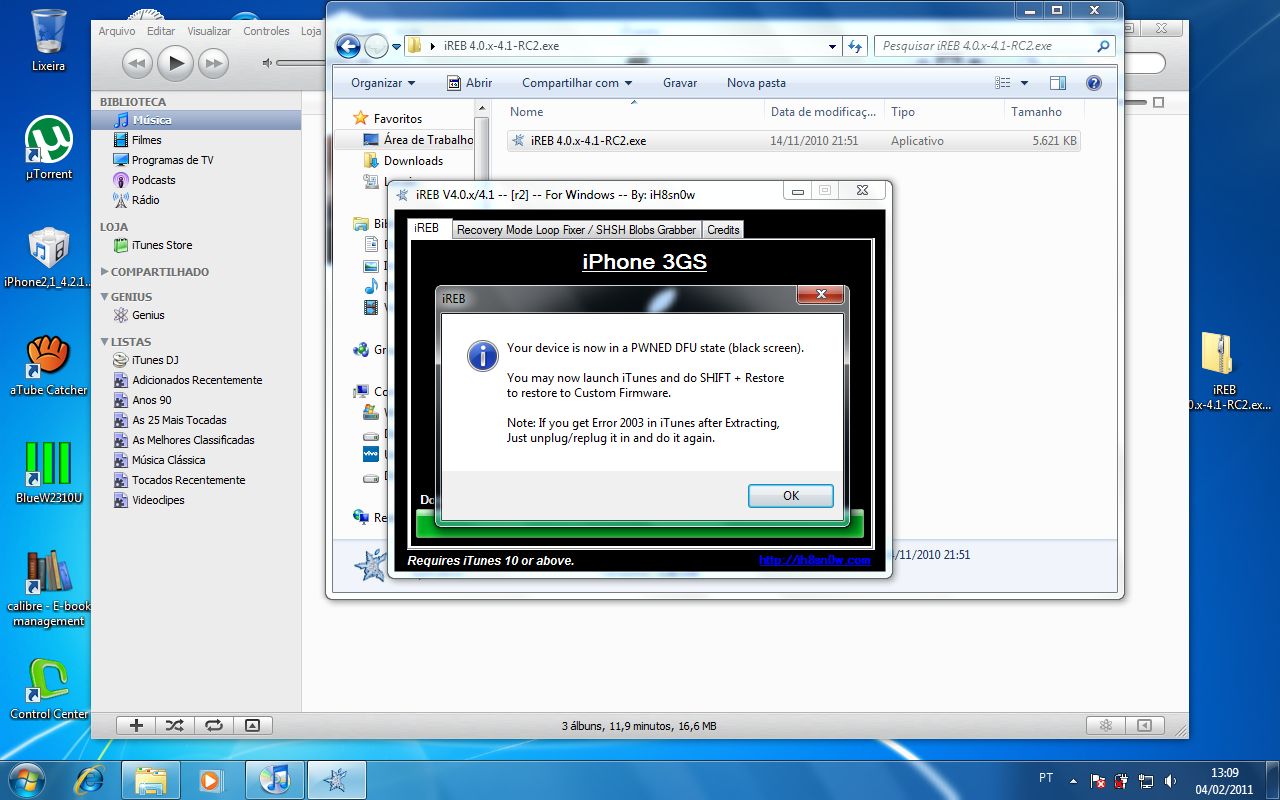This screenshot has height=800, width=1280.
Task: Skip to next track in iTunes
Action: 213,64
